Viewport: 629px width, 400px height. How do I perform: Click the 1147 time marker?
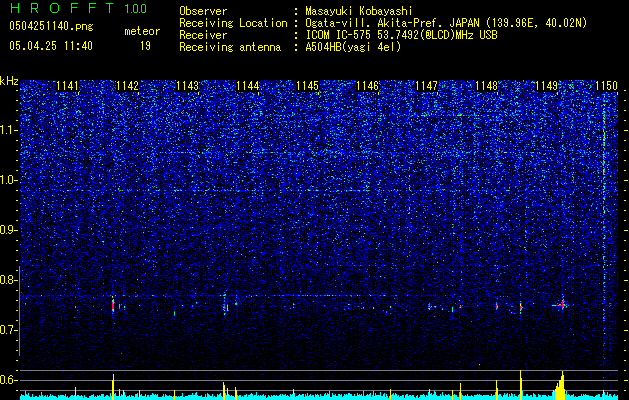(x=426, y=86)
